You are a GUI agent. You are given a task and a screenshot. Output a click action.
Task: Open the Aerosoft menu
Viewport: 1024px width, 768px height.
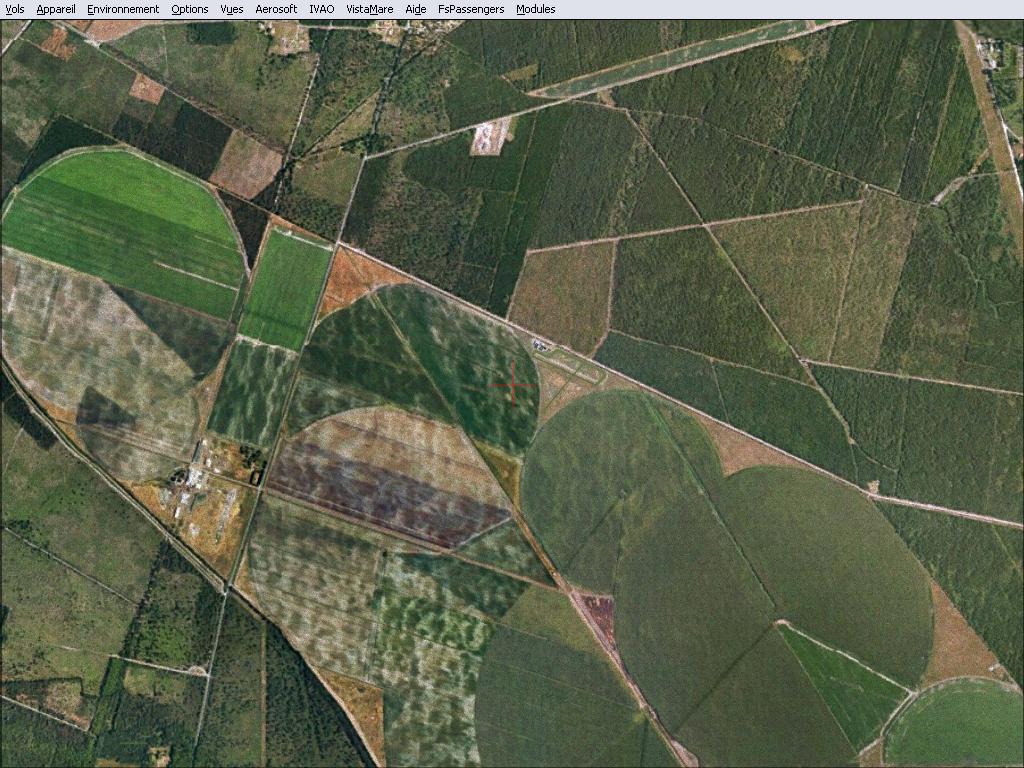coord(276,9)
